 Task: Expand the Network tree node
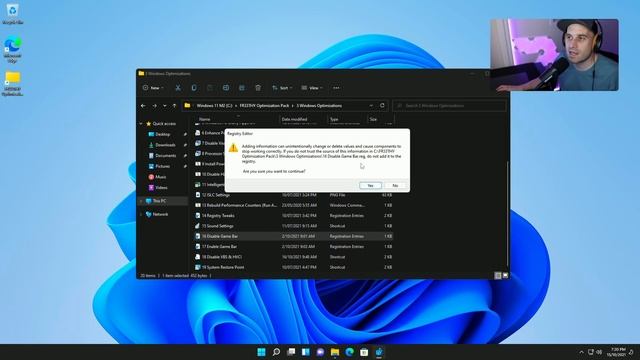coord(141,214)
